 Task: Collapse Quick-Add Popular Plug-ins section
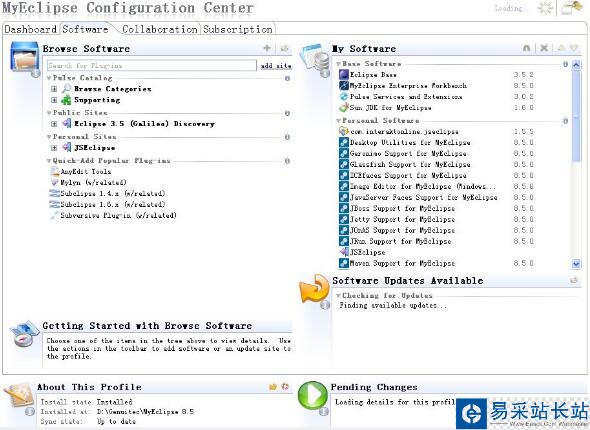pos(49,161)
